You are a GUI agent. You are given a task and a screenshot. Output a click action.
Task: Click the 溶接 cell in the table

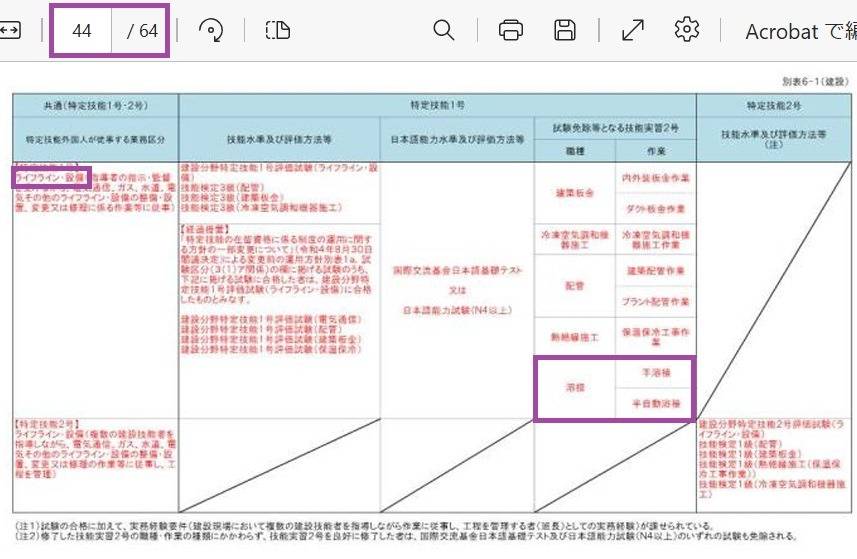(x=573, y=386)
